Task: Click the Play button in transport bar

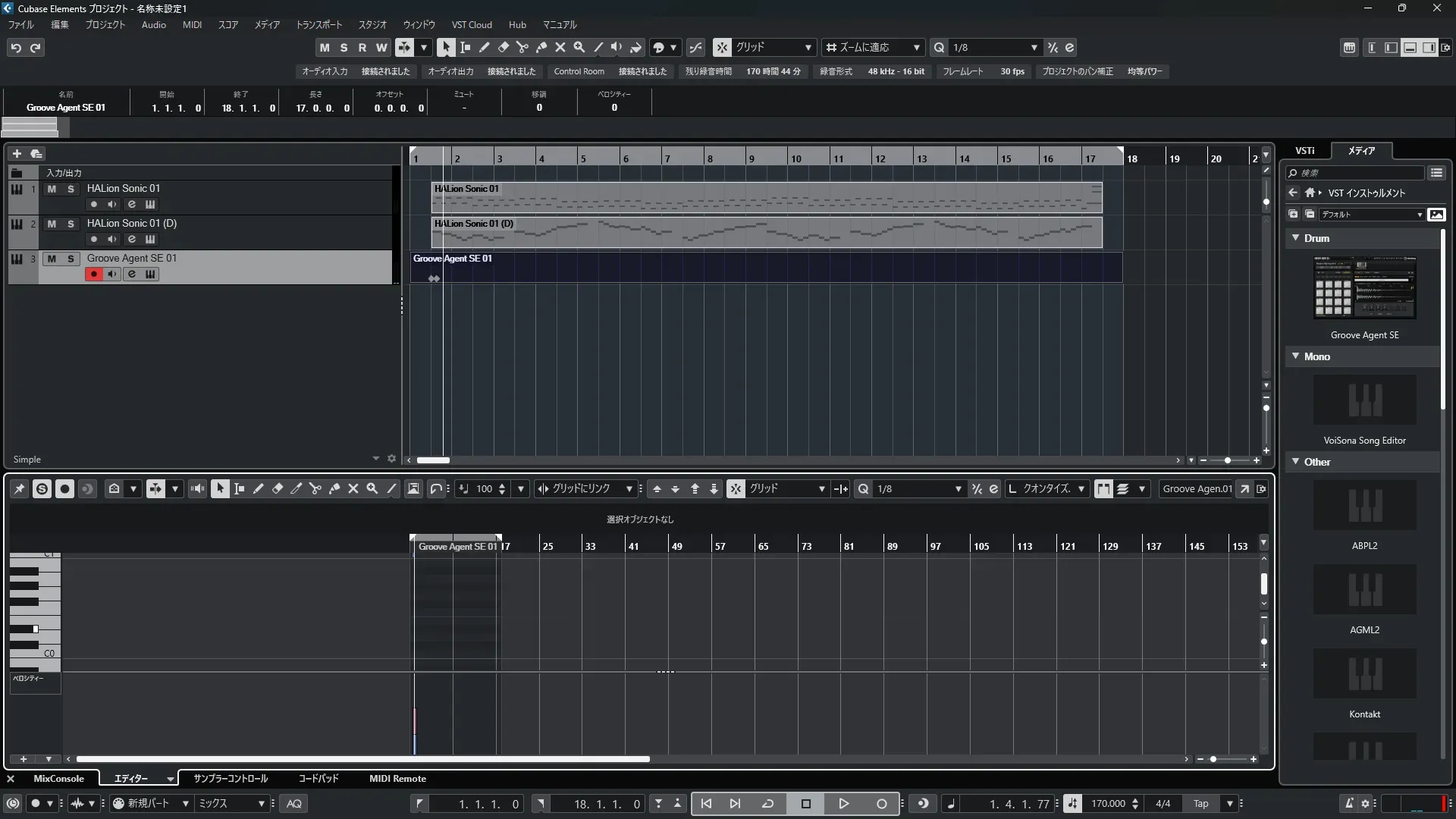Action: 843,804
